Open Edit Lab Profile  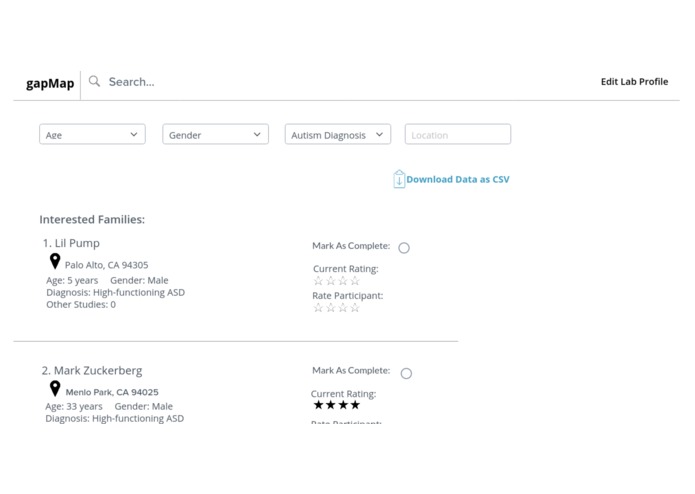[x=634, y=82]
